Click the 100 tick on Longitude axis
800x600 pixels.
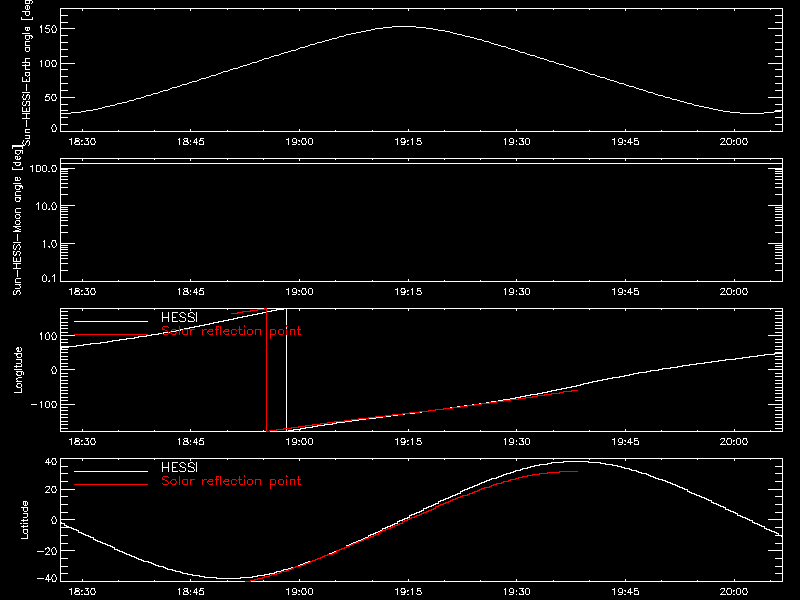tap(49, 336)
